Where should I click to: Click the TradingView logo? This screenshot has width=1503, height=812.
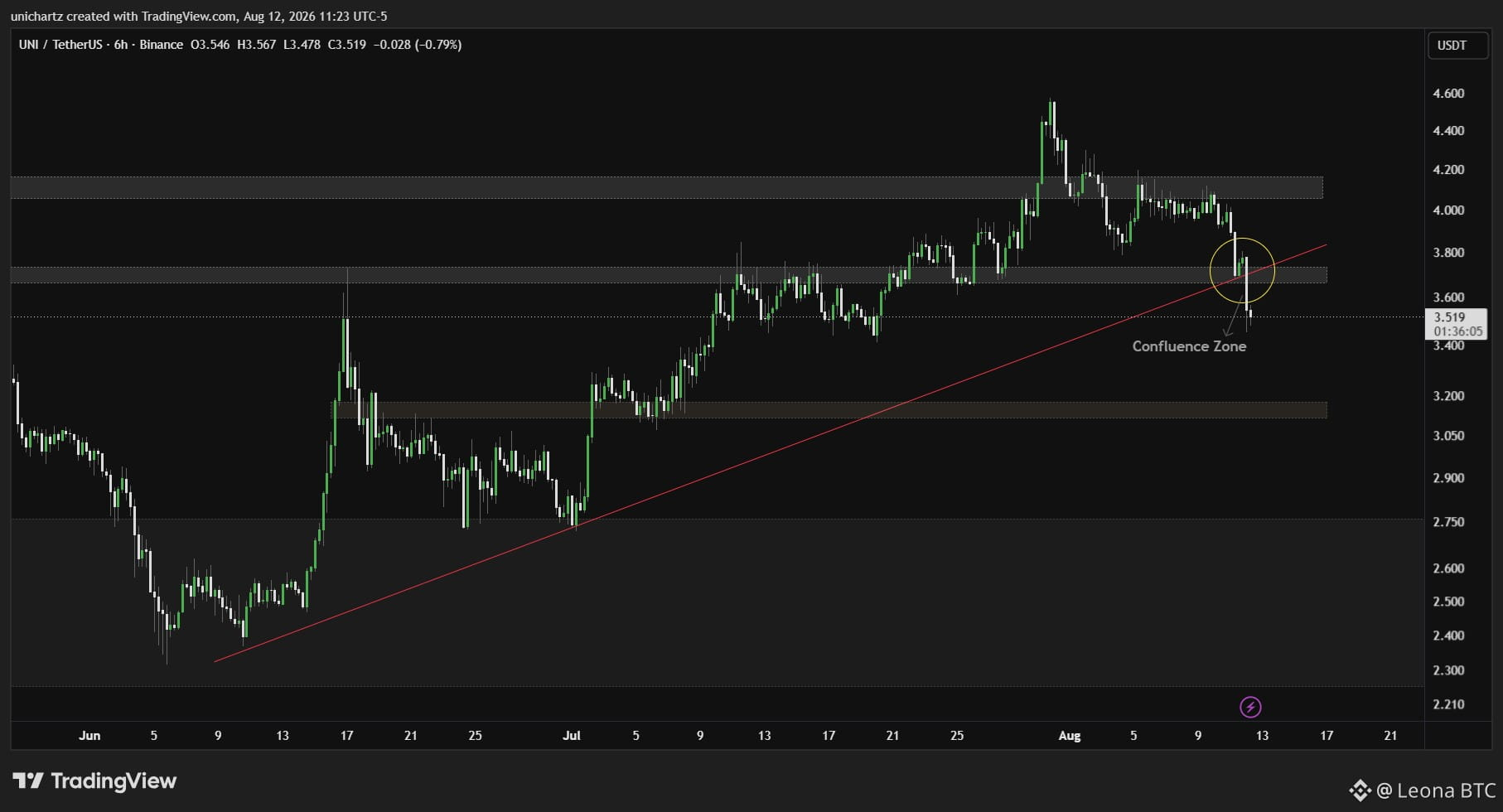pos(94,781)
